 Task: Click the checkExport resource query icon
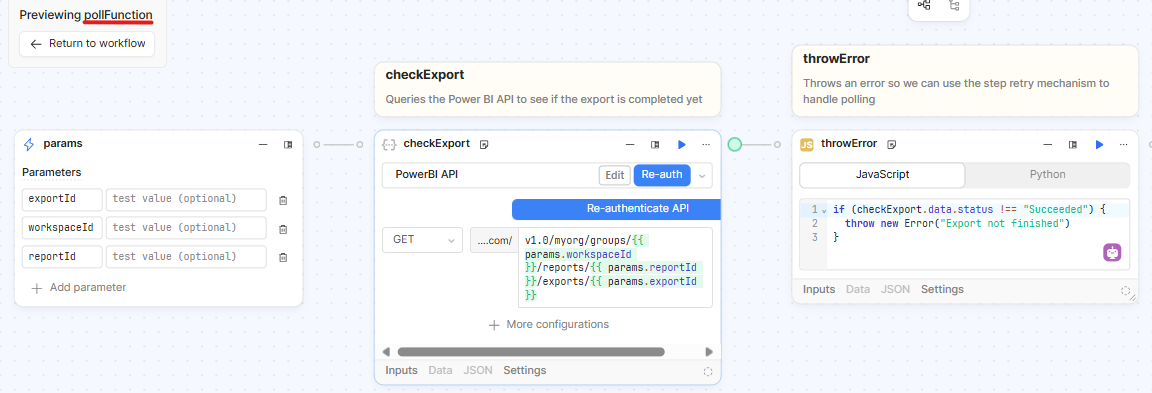pos(389,145)
